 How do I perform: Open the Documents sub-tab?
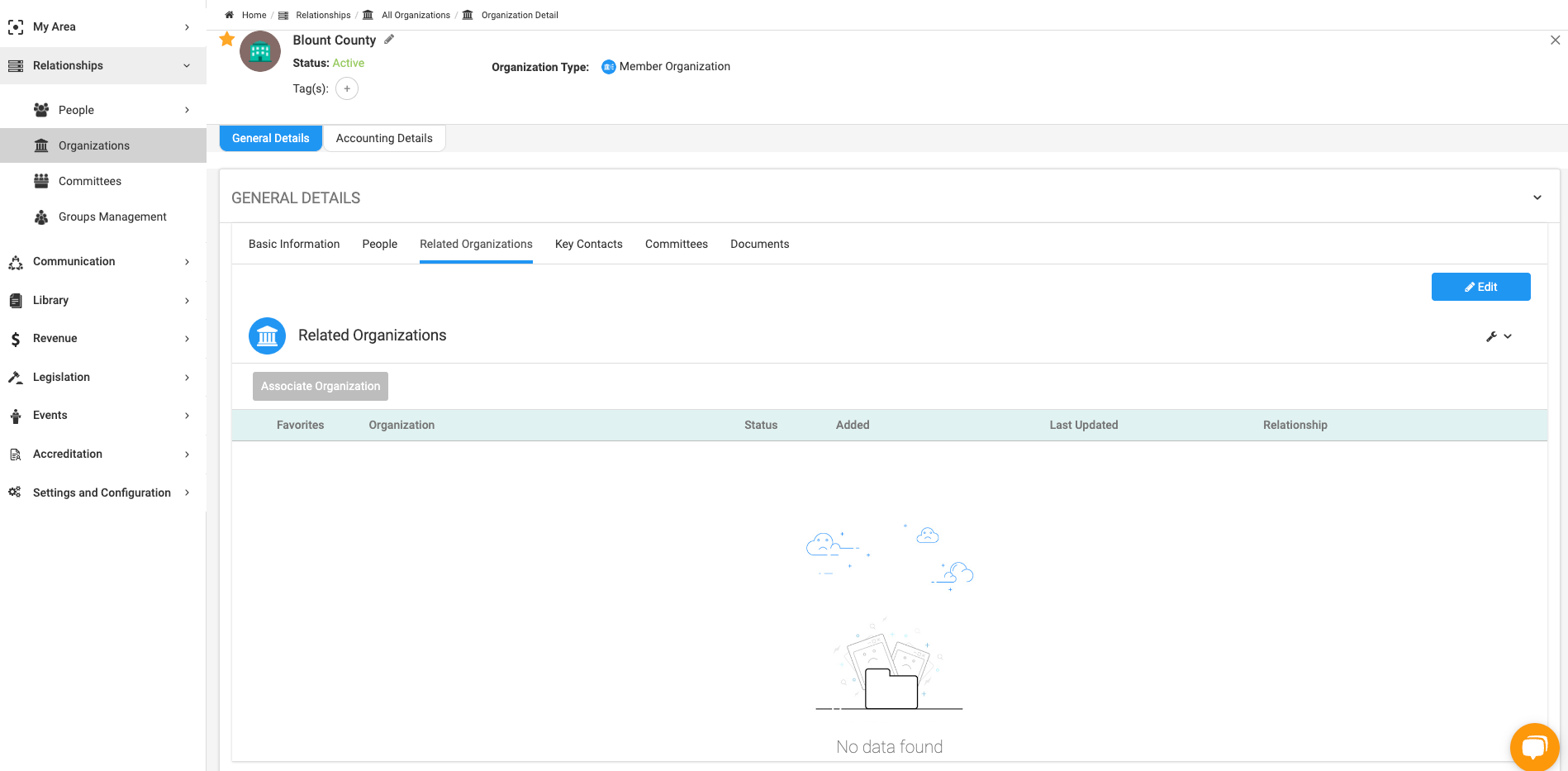(760, 244)
